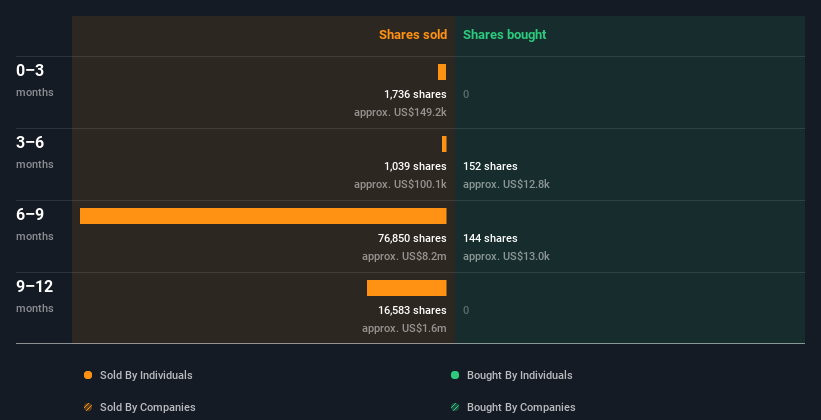Click the Sold By Companies striped legend dot
Viewport: 821px width, 420px height.
(88, 407)
